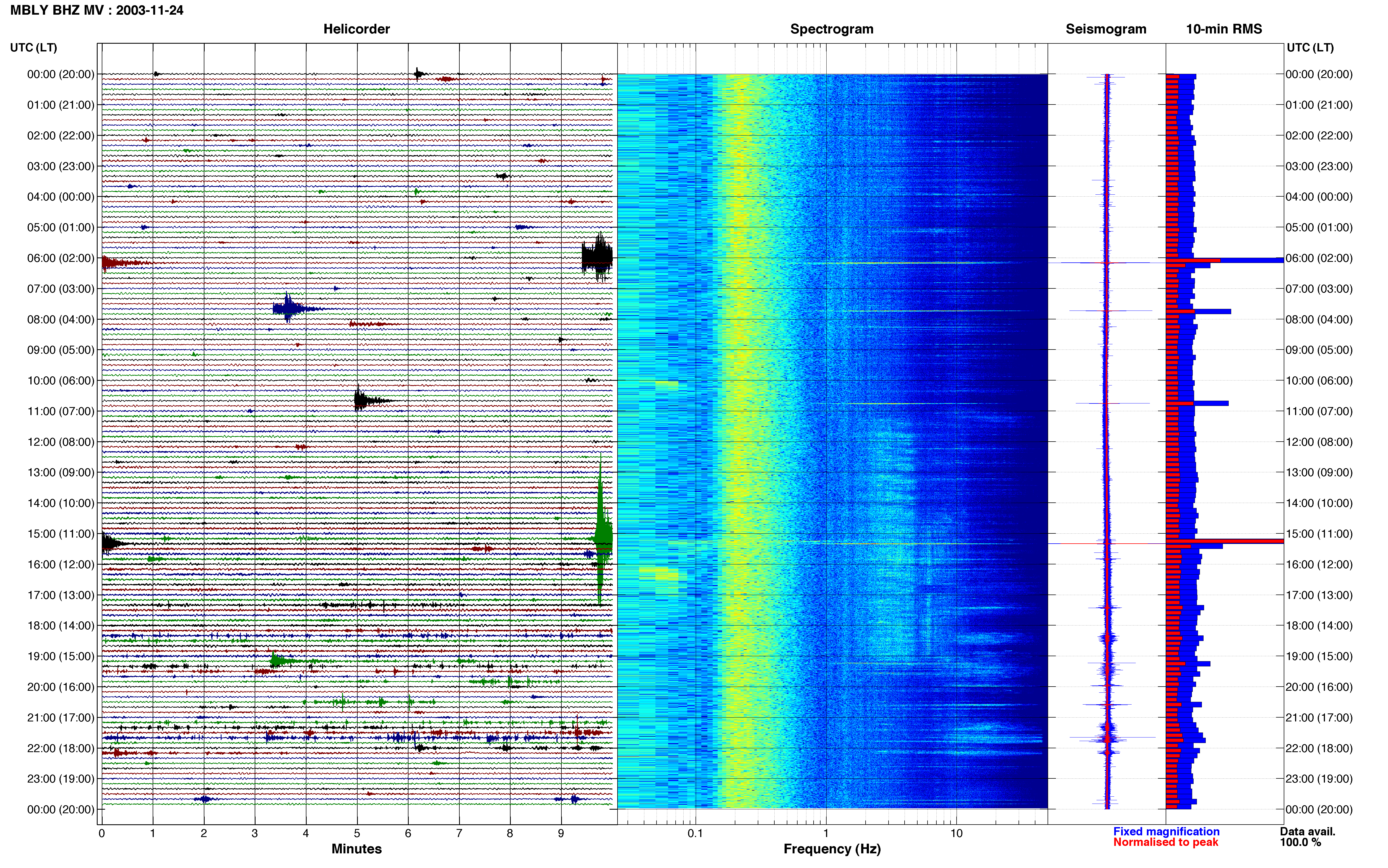Select the 'Seismogram' panel heading

[x=1106, y=29]
